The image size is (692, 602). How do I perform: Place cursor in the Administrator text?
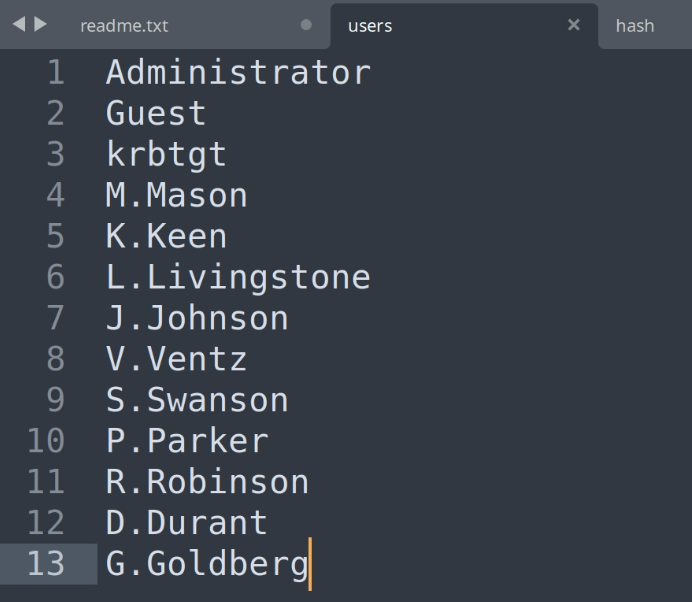click(x=238, y=73)
